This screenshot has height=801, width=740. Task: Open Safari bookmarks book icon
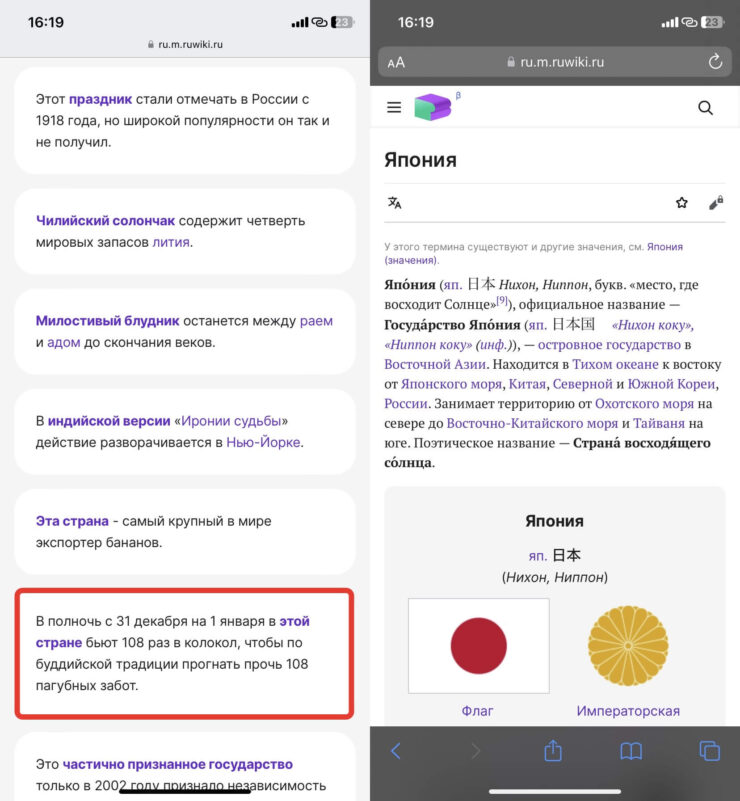coord(630,750)
